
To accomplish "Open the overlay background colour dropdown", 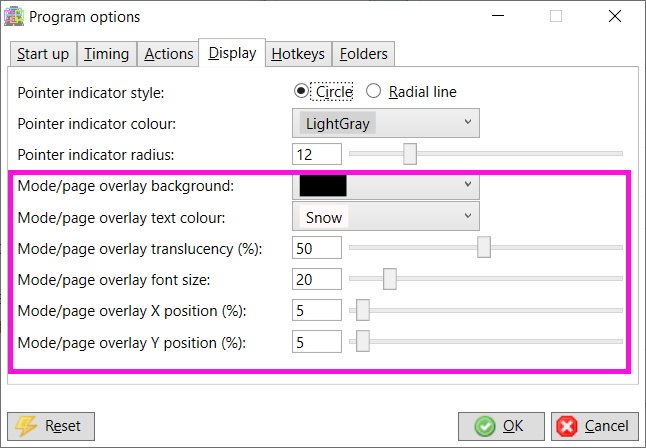I will coord(386,185).
